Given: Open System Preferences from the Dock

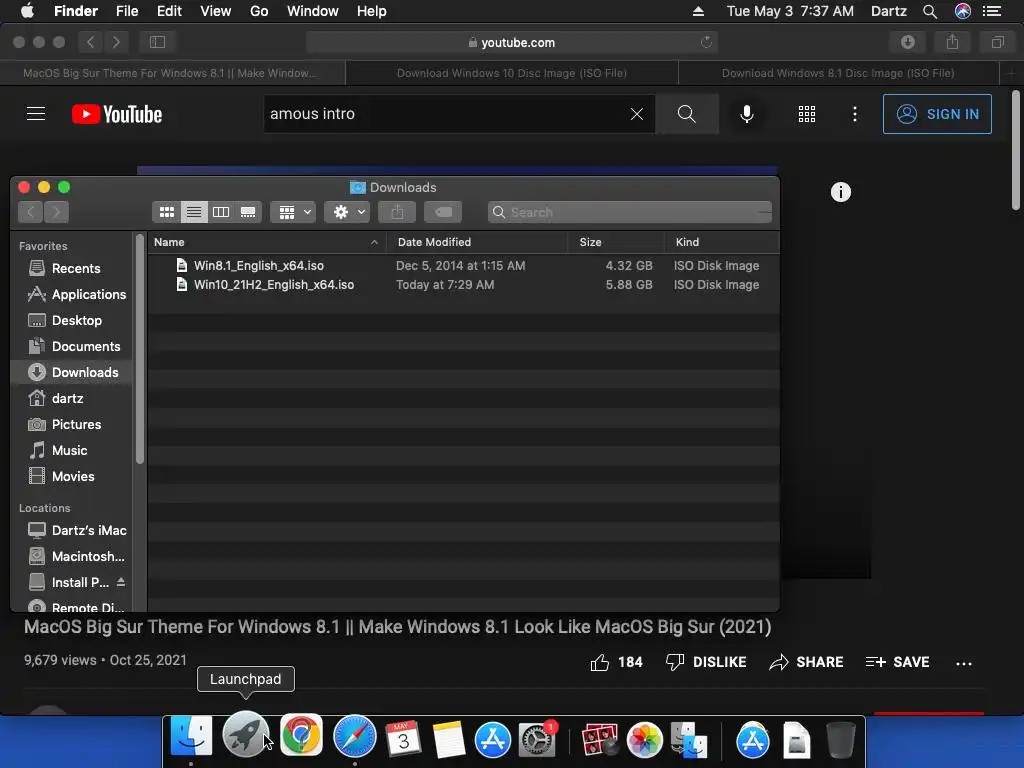Looking at the screenshot, I should (x=537, y=739).
